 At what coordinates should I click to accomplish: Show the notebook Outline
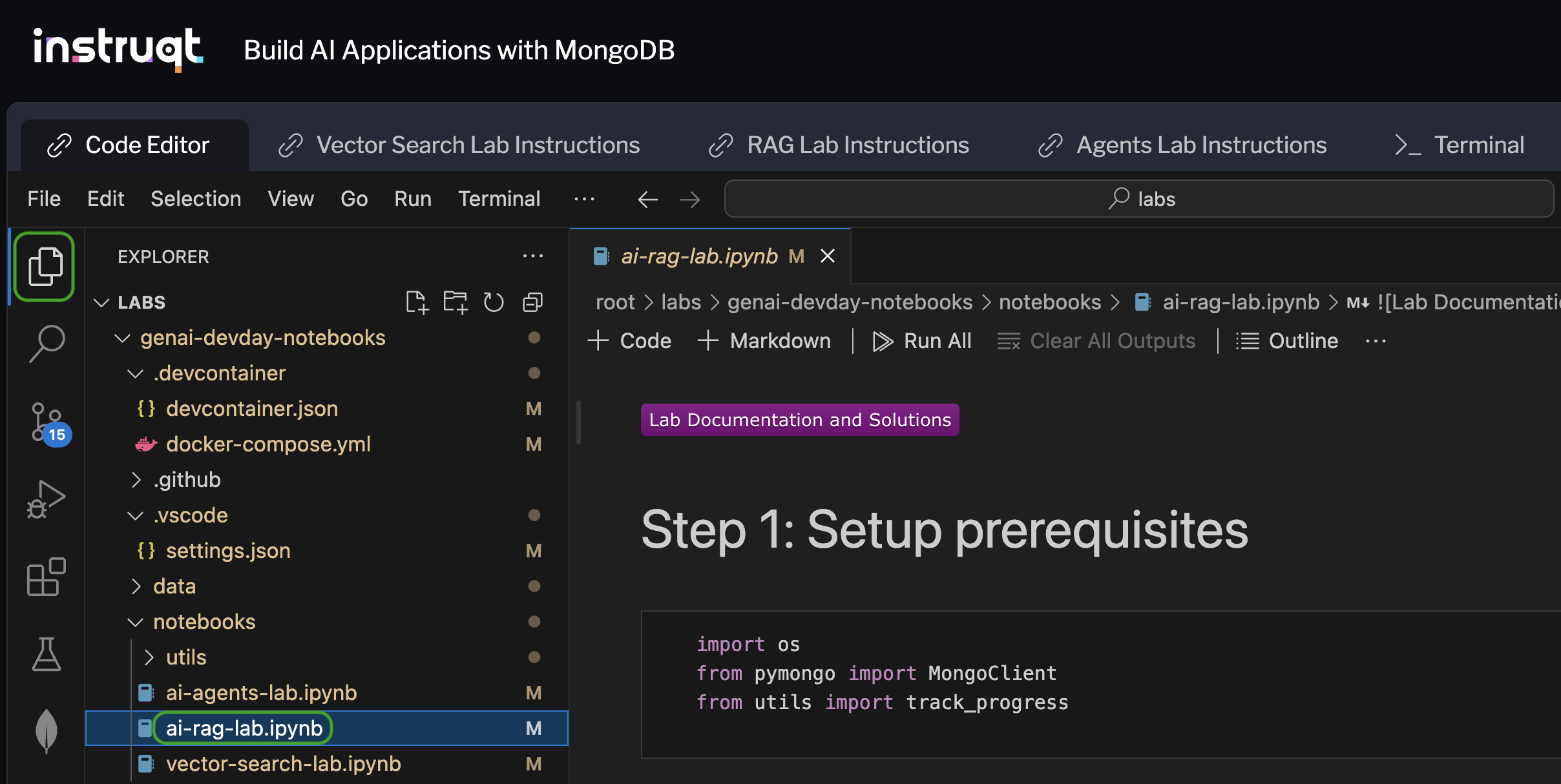point(1286,341)
